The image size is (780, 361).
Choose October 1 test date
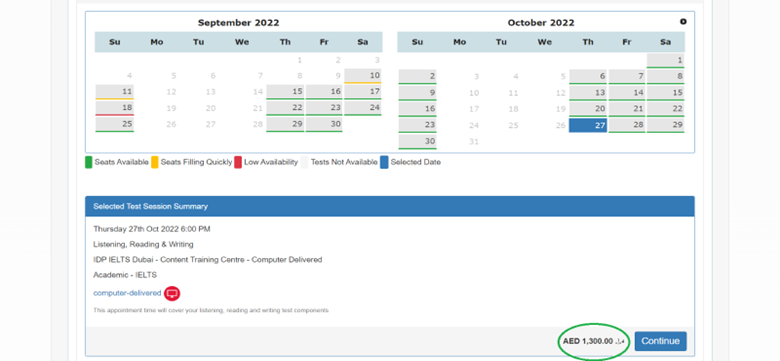(x=666, y=61)
